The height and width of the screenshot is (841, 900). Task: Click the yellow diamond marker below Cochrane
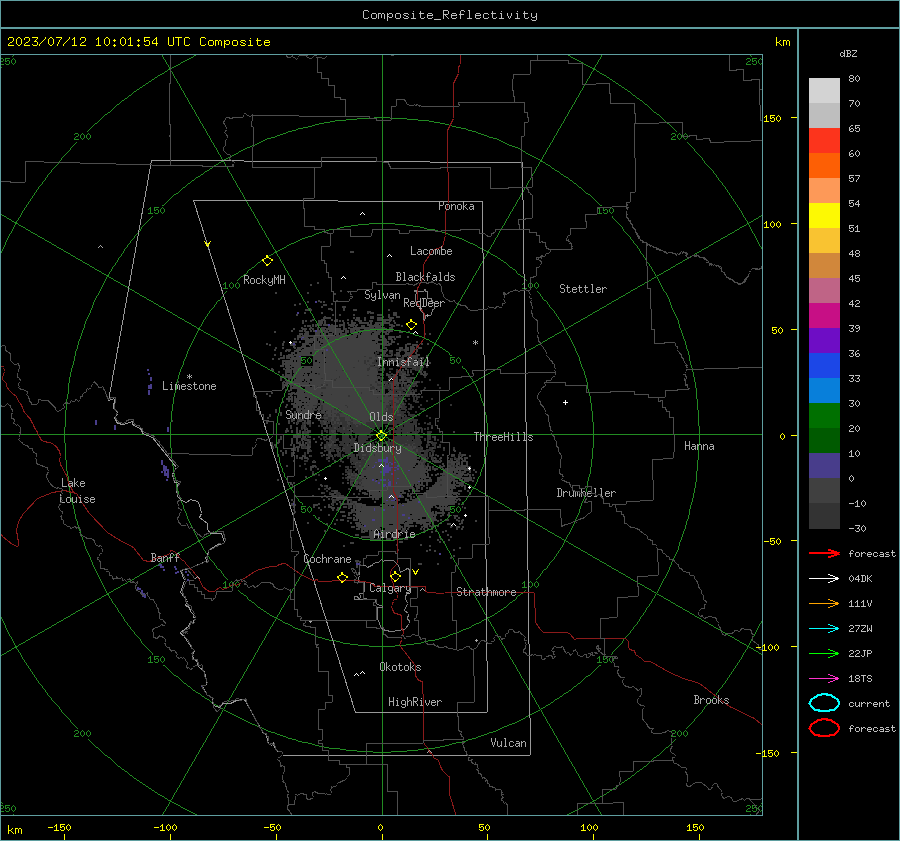coord(342,577)
